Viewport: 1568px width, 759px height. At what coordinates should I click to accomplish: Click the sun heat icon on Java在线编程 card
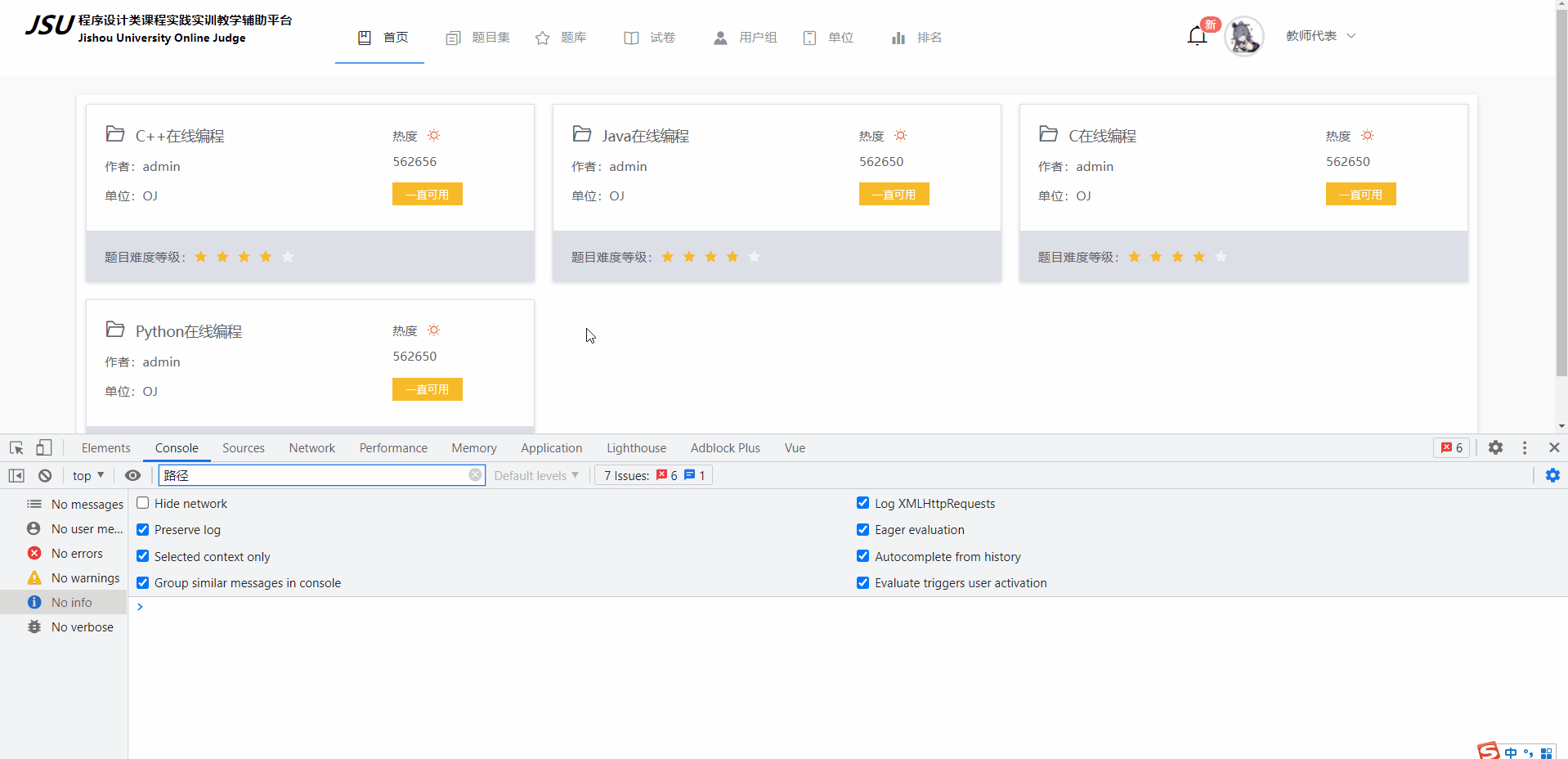(x=901, y=136)
